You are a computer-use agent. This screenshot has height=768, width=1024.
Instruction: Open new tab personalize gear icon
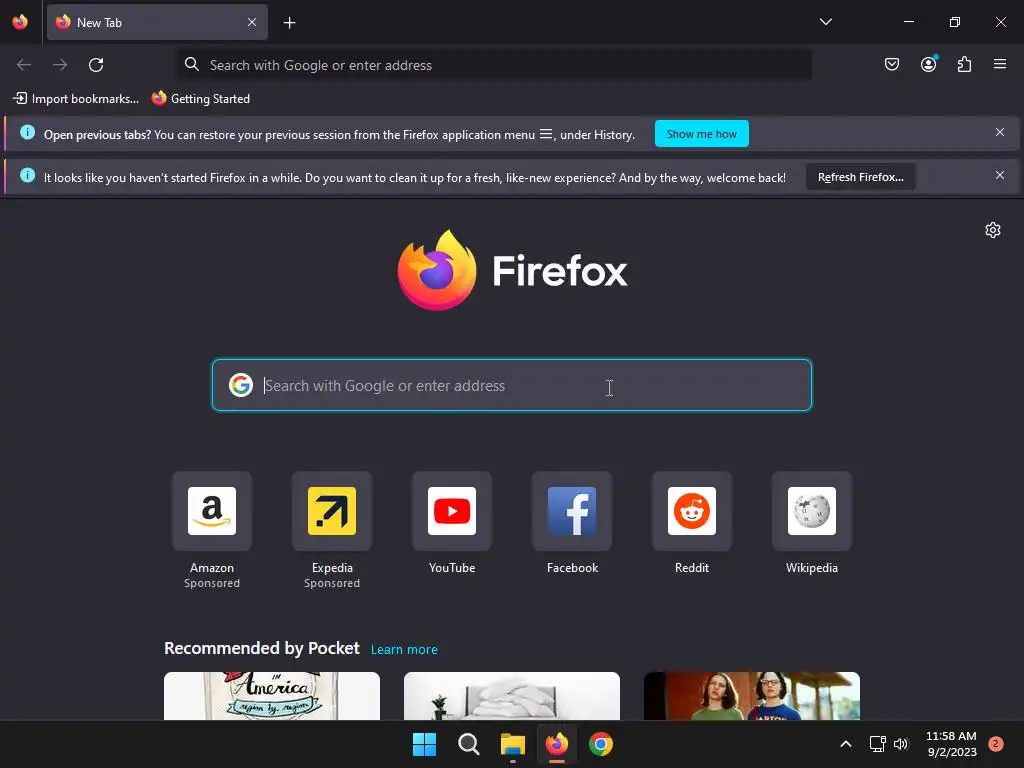993,230
